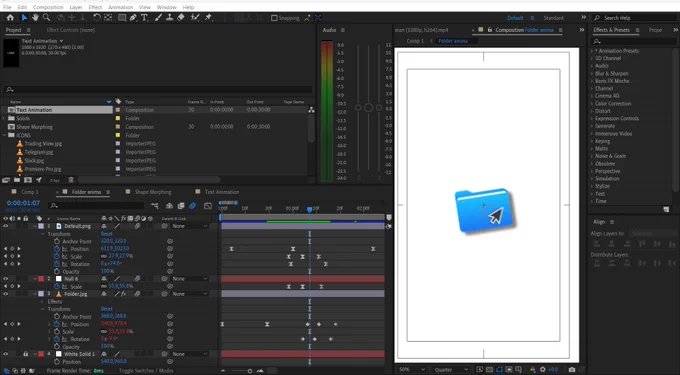This screenshot has width=680, height=375.
Task: Select the Zoom magnifier tool
Action: click(46, 18)
